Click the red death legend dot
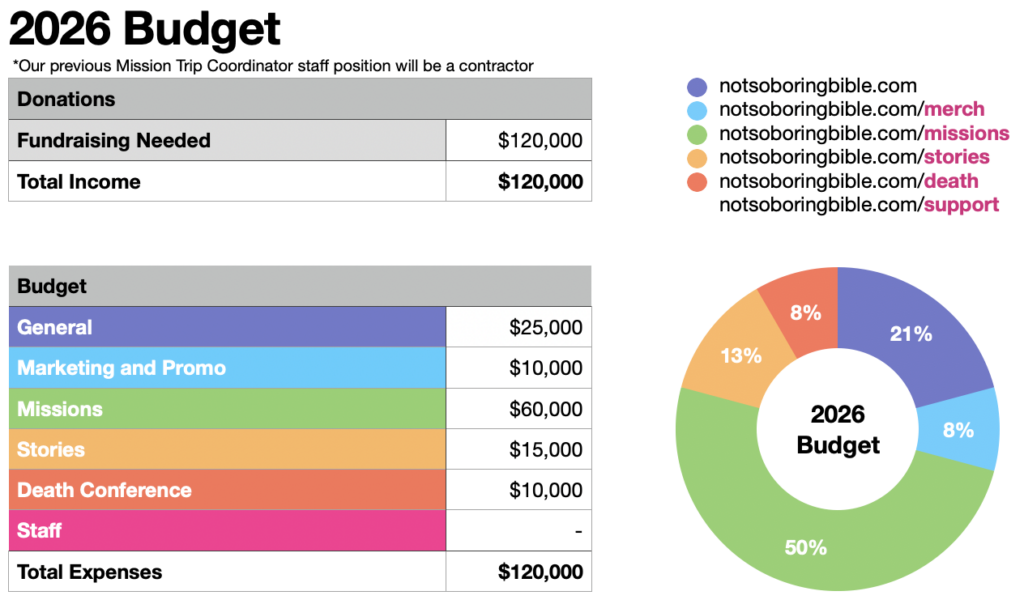The height and width of the screenshot is (604, 1024). pyautogui.click(x=698, y=182)
